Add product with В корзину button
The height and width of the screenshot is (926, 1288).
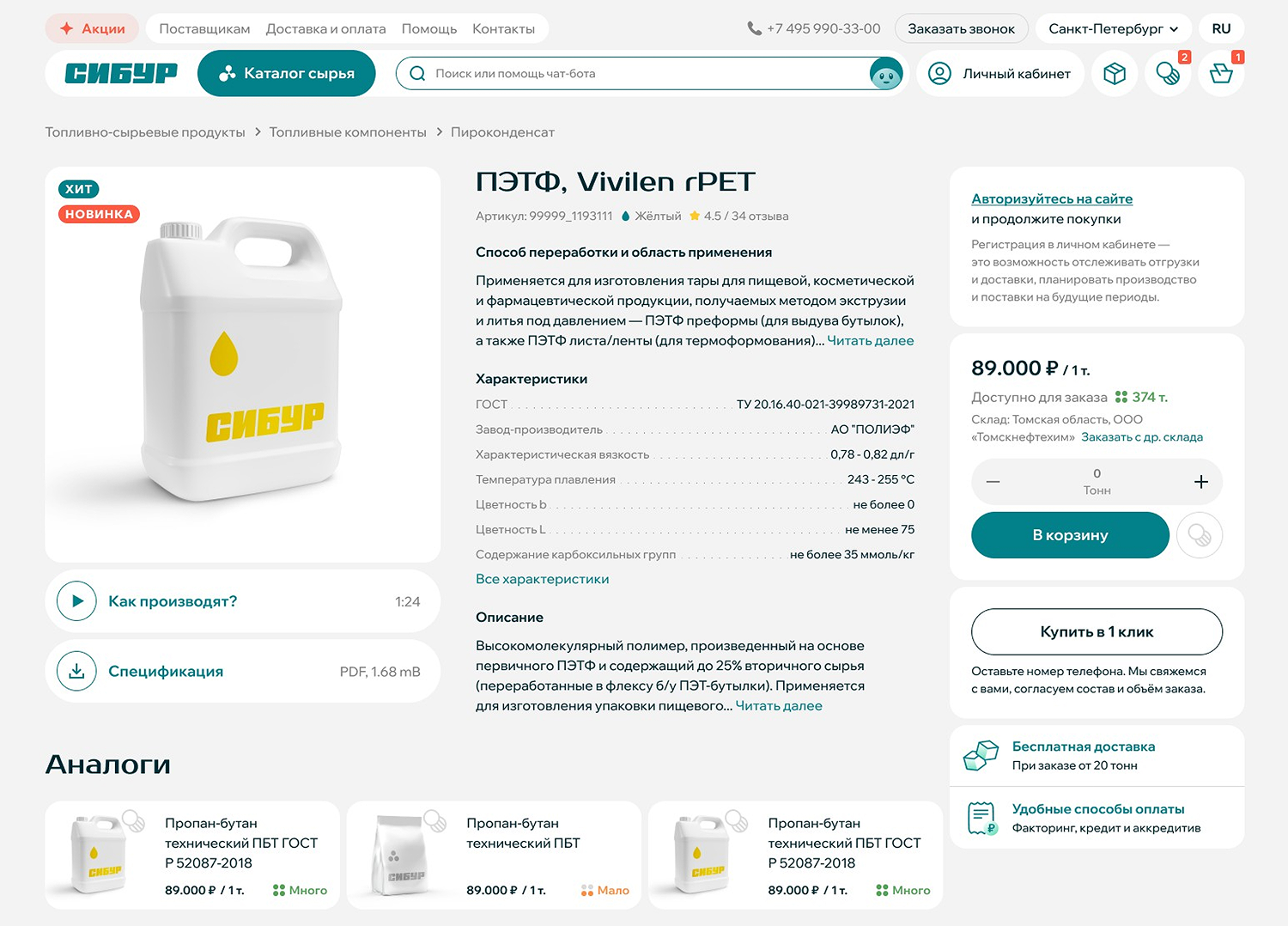(x=1070, y=535)
